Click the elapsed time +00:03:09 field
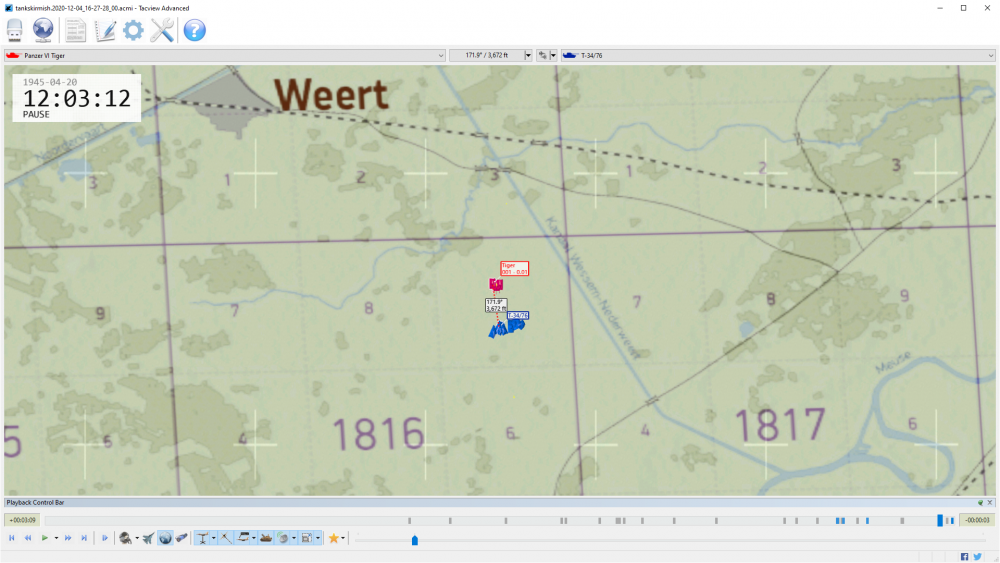This screenshot has width=1000, height=563. (x=22, y=520)
